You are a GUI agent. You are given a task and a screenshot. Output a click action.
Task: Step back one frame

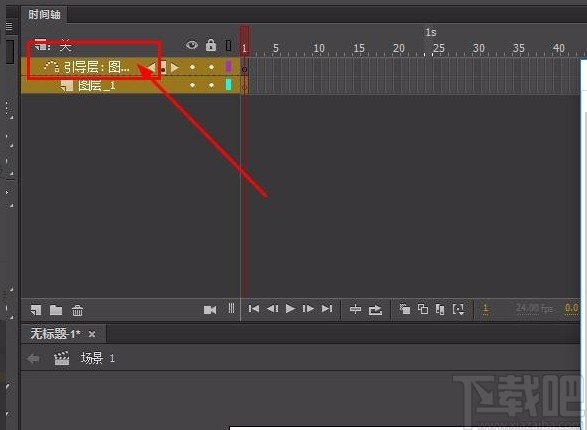coord(272,309)
